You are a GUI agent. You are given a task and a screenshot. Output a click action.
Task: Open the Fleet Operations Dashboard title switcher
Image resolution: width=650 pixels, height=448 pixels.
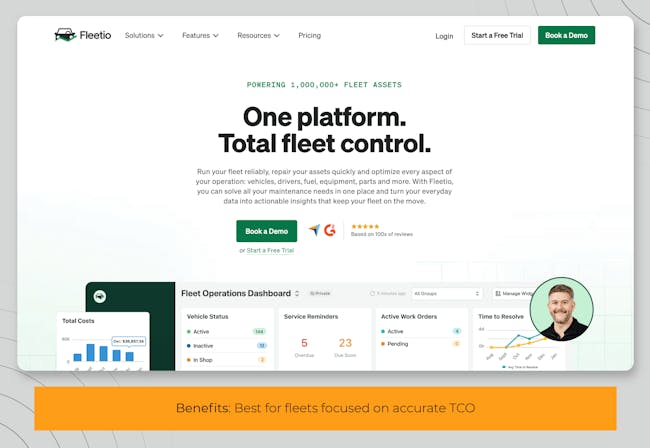pos(240,293)
